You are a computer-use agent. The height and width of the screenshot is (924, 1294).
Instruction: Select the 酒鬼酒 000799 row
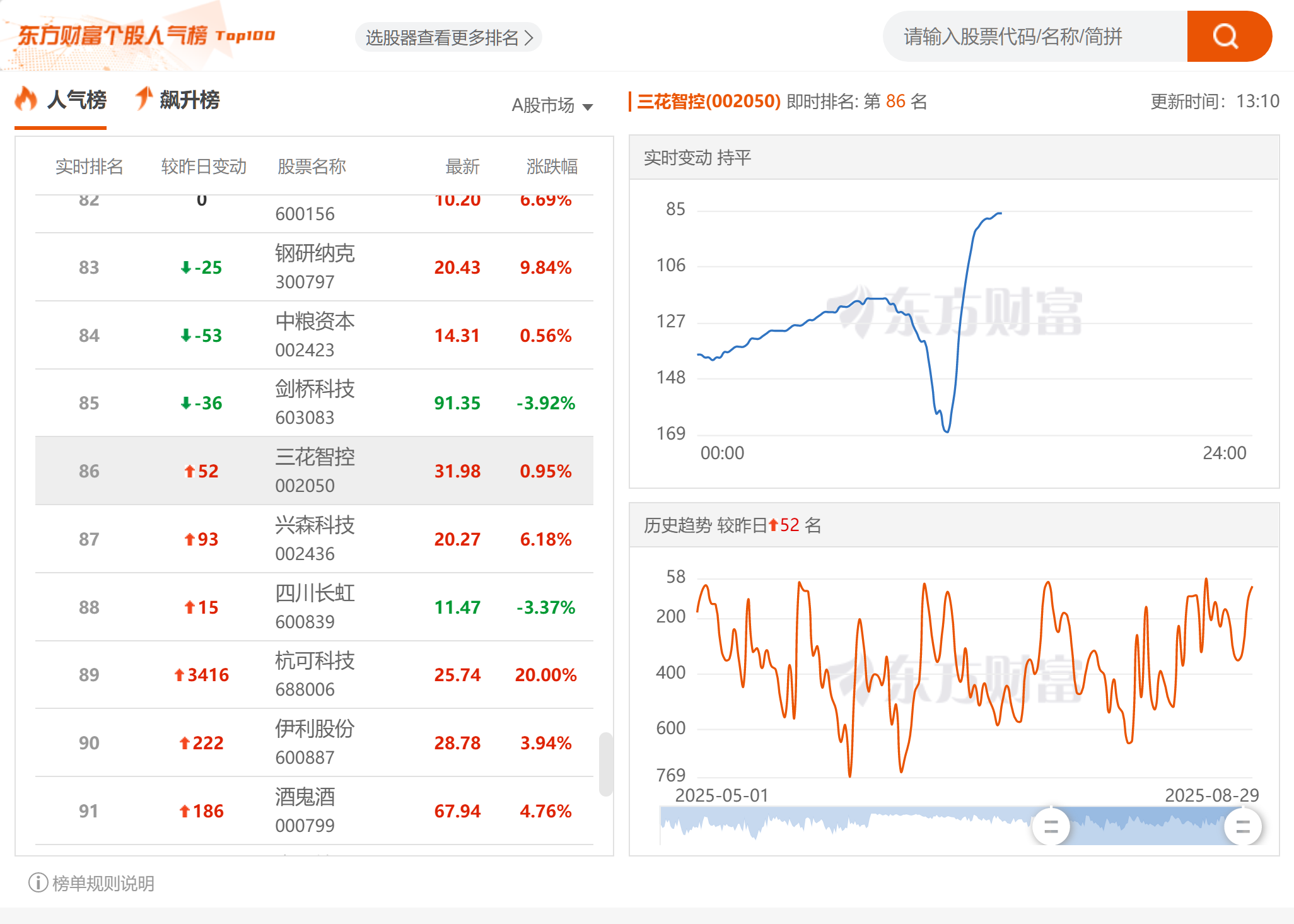click(314, 811)
